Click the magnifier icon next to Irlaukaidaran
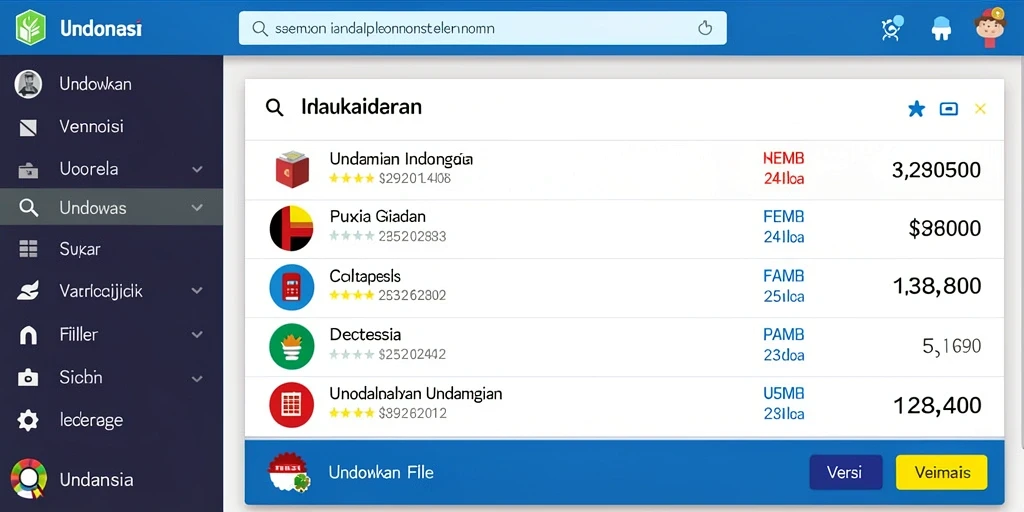This screenshot has height=512, width=1024. coord(275,107)
